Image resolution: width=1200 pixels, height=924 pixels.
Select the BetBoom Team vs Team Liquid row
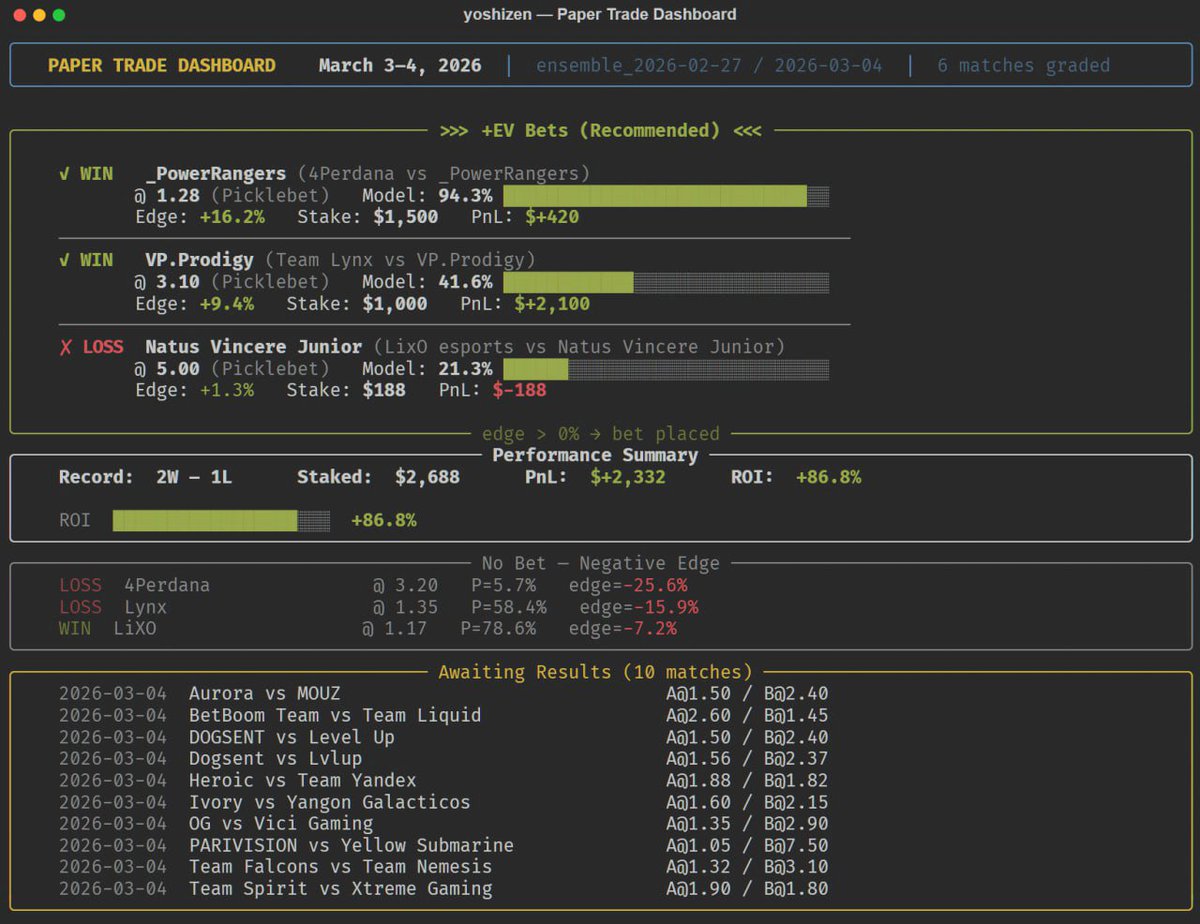click(x=443, y=715)
